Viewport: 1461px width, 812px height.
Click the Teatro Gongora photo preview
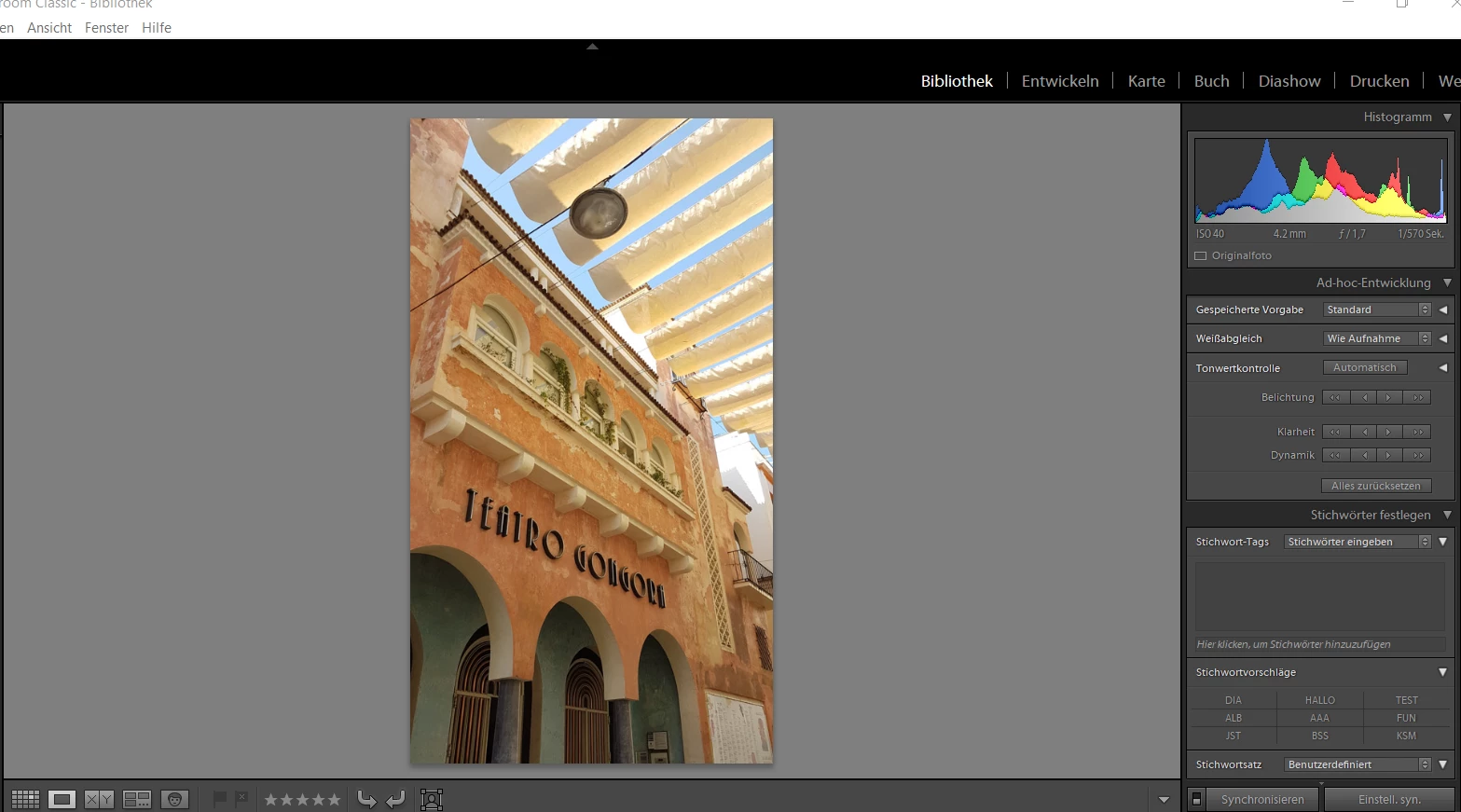pos(591,441)
